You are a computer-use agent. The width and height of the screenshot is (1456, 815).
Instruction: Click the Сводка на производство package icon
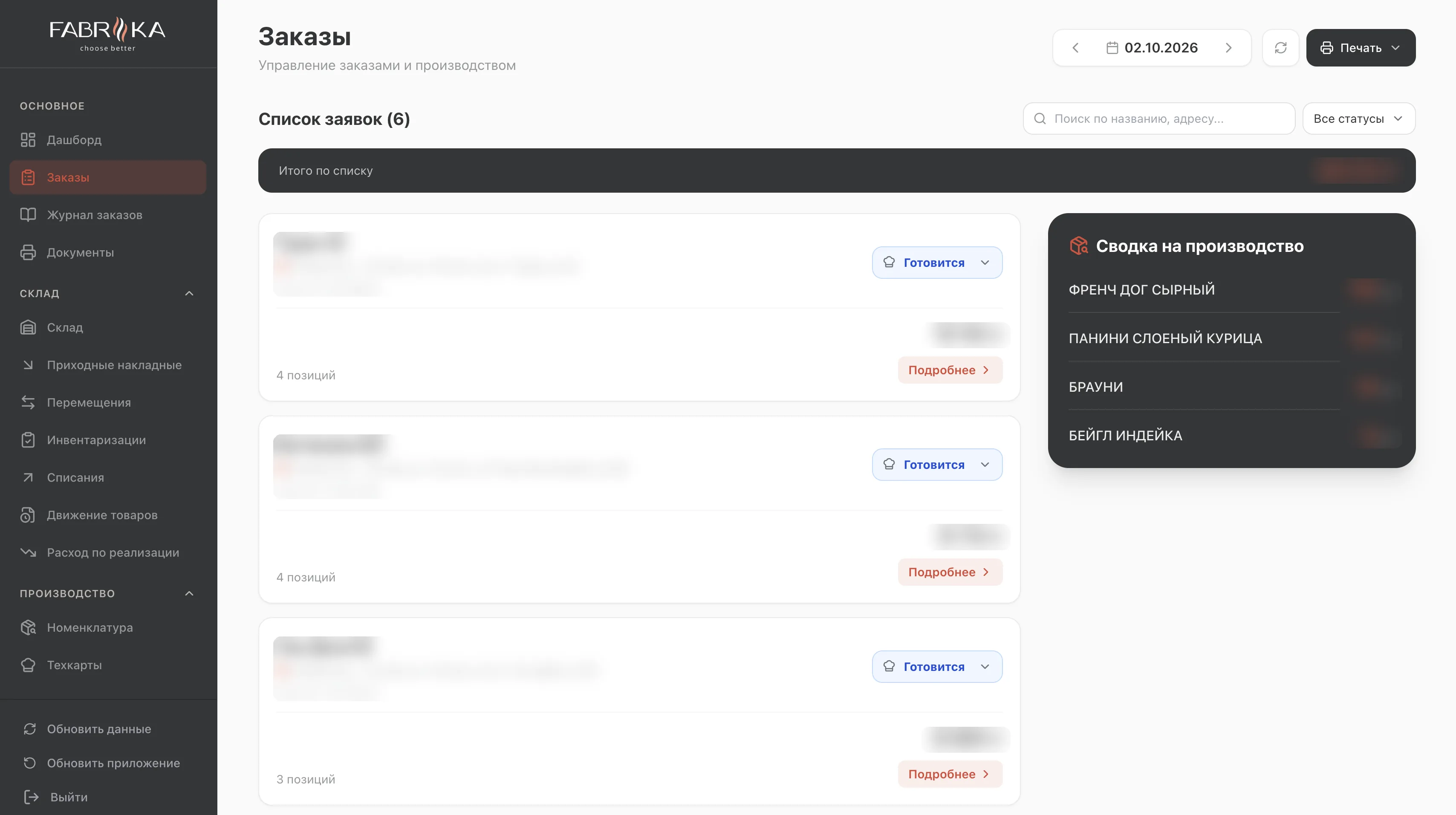coord(1078,246)
